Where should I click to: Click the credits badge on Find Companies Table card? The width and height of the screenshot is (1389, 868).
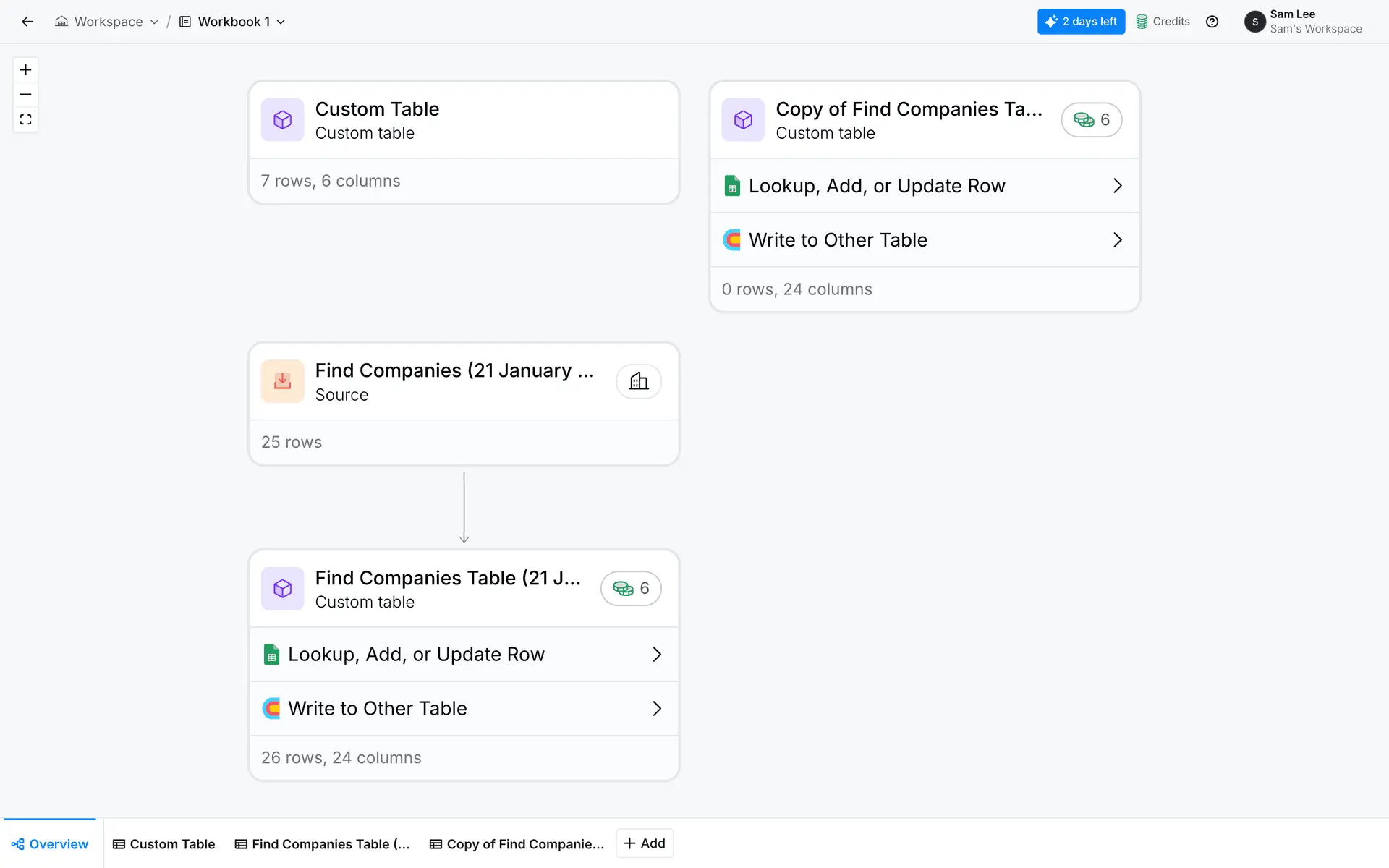[630, 589]
